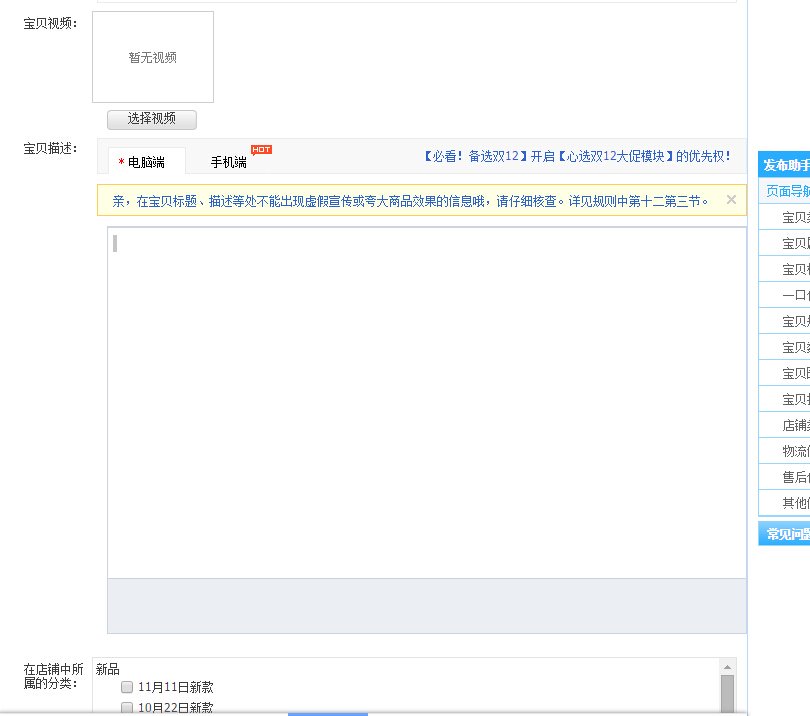Screen dimensions: 810x716
Task: Click the 选择视频 button
Action: tap(152, 119)
